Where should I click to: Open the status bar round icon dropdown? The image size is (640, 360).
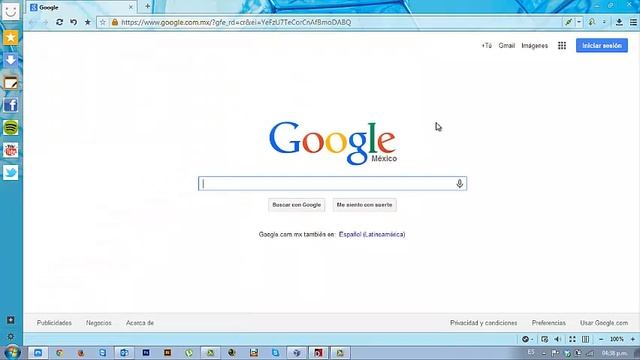(x=527, y=339)
